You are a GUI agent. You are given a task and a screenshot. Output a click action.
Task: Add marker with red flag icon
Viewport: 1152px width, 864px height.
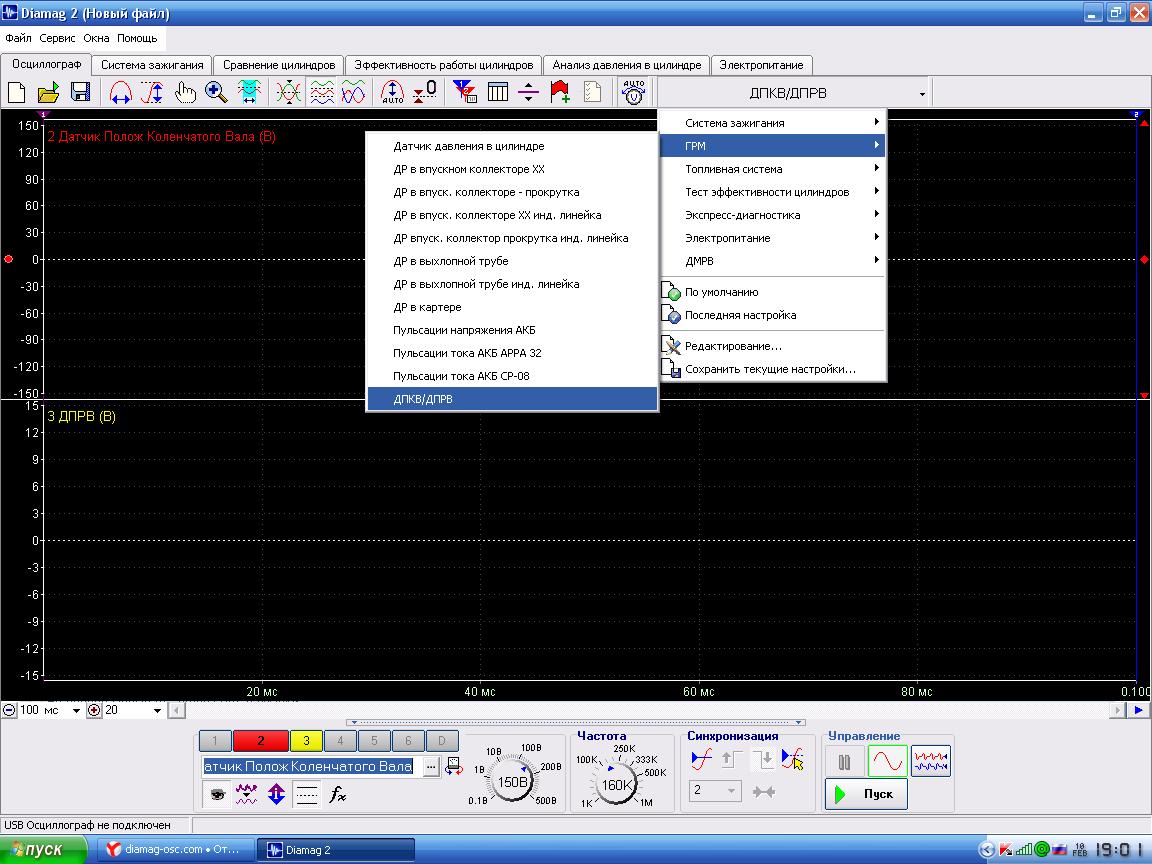[560, 93]
